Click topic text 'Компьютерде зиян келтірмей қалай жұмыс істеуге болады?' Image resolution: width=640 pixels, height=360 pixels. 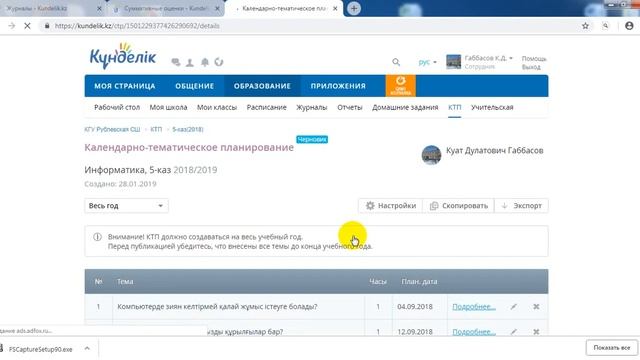coord(217,307)
